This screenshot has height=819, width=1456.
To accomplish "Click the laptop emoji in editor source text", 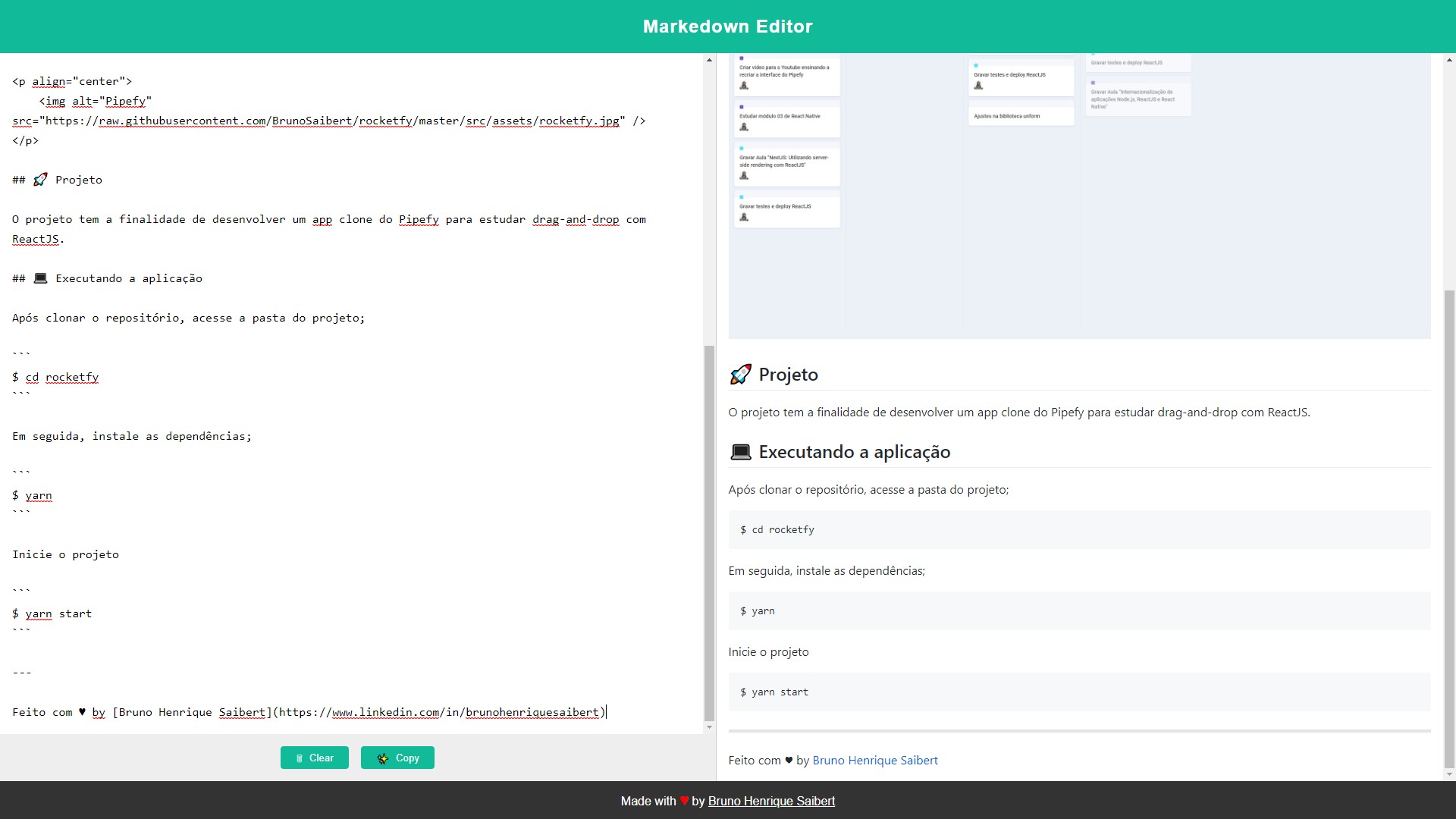I will click(40, 278).
